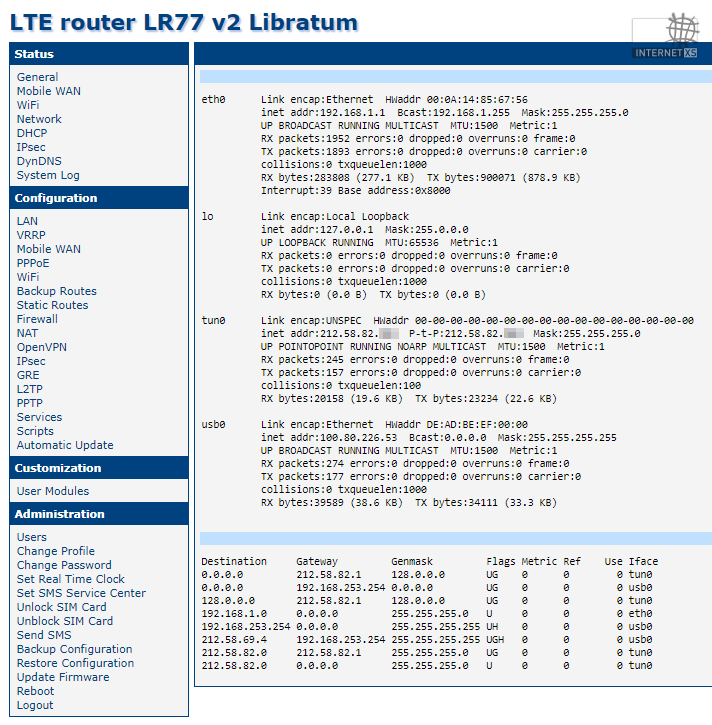The width and height of the screenshot is (712, 725).
Task: Open VRRP configuration
Action: (x=31, y=235)
